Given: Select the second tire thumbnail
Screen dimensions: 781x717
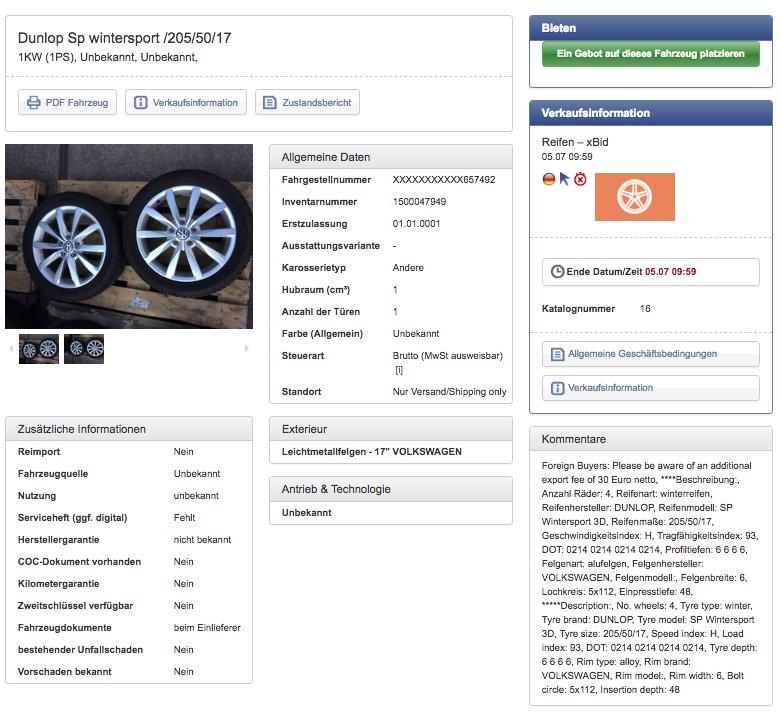Looking at the screenshot, I should pos(84,348).
